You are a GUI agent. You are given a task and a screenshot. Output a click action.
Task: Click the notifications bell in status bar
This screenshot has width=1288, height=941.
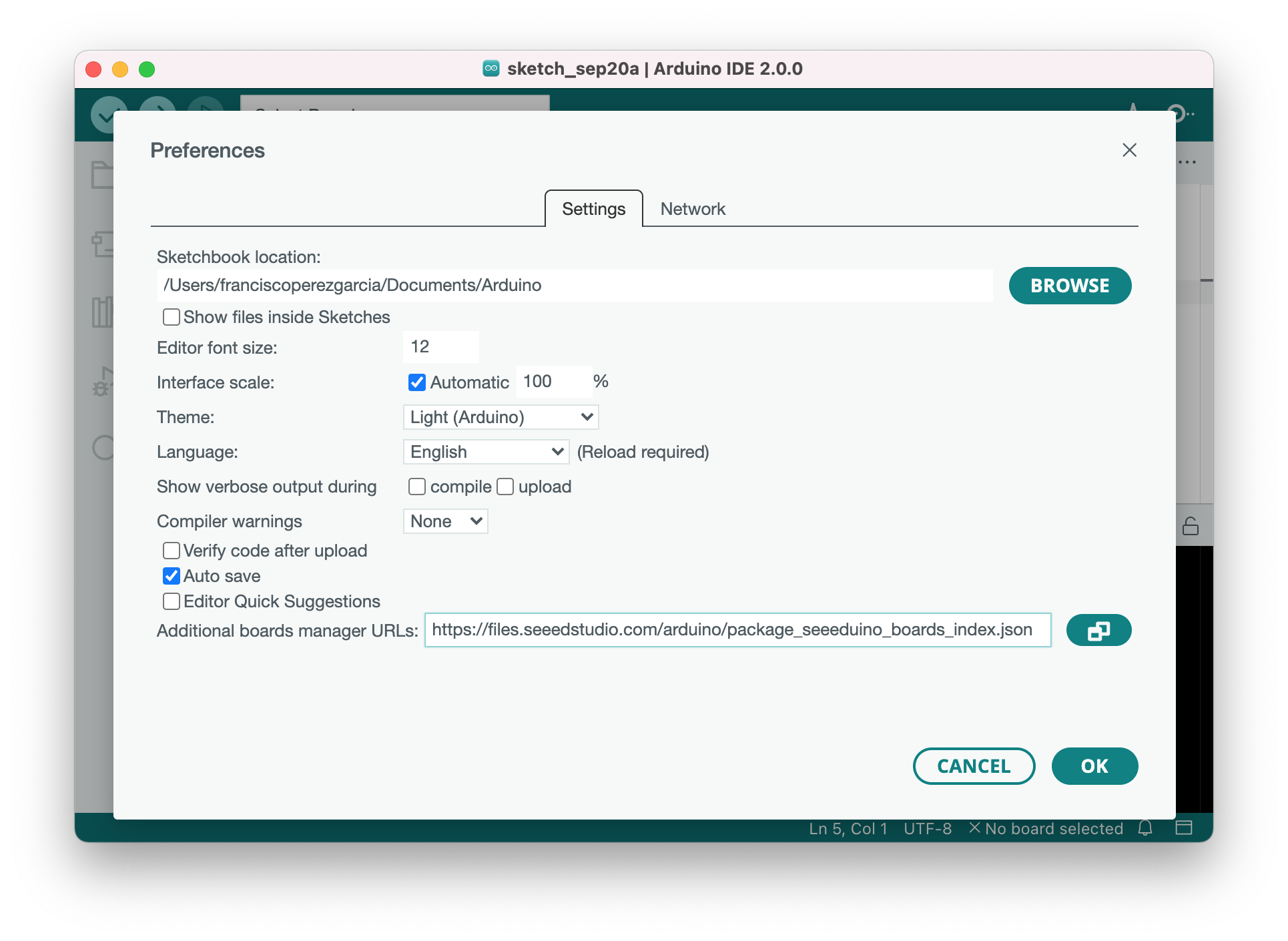(1145, 828)
